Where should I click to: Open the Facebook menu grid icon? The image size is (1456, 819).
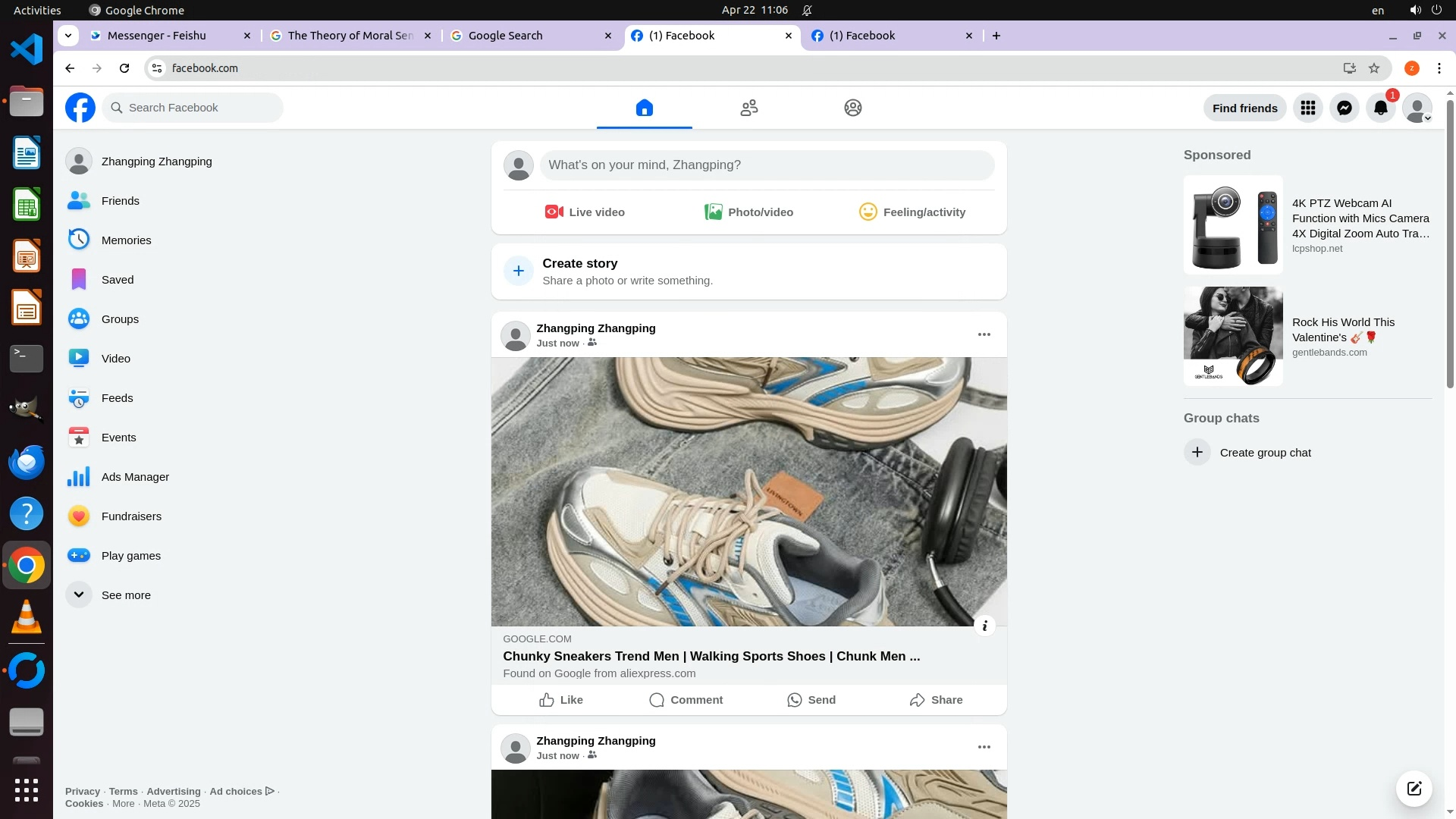tap(1307, 108)
